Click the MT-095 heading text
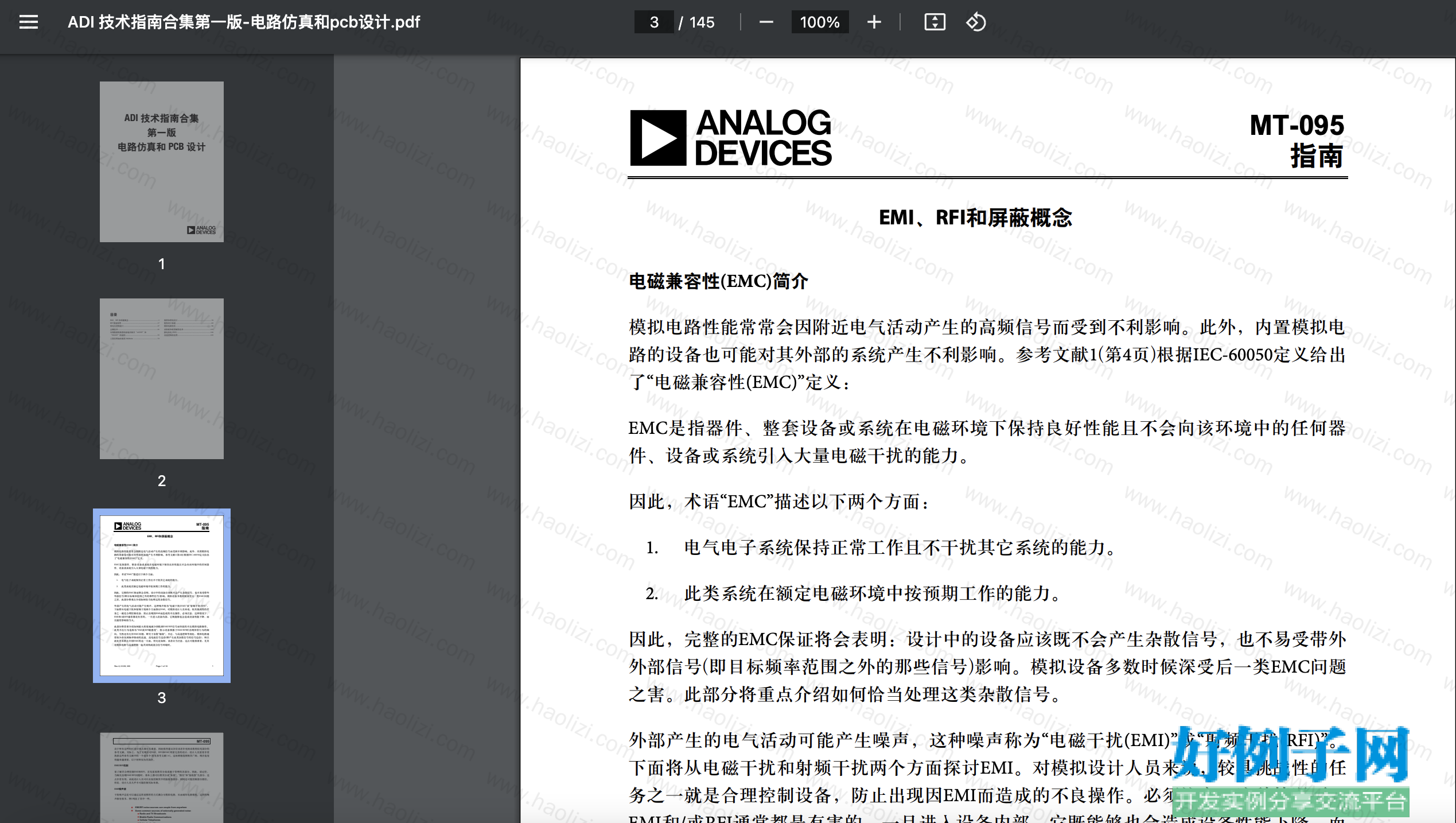Viewport: 1456px width, 823px height. [1297, 125]
